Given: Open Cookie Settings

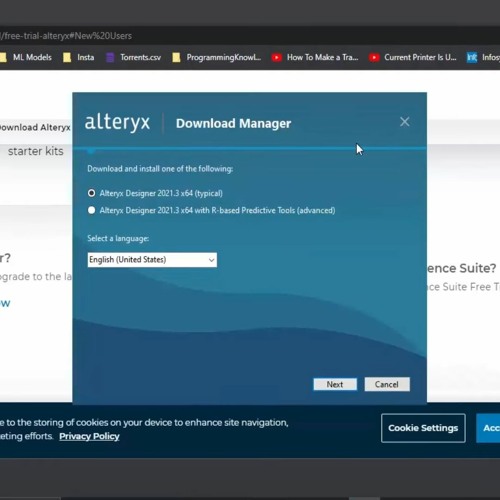Looking at the screenshot, I should [423, 428].
